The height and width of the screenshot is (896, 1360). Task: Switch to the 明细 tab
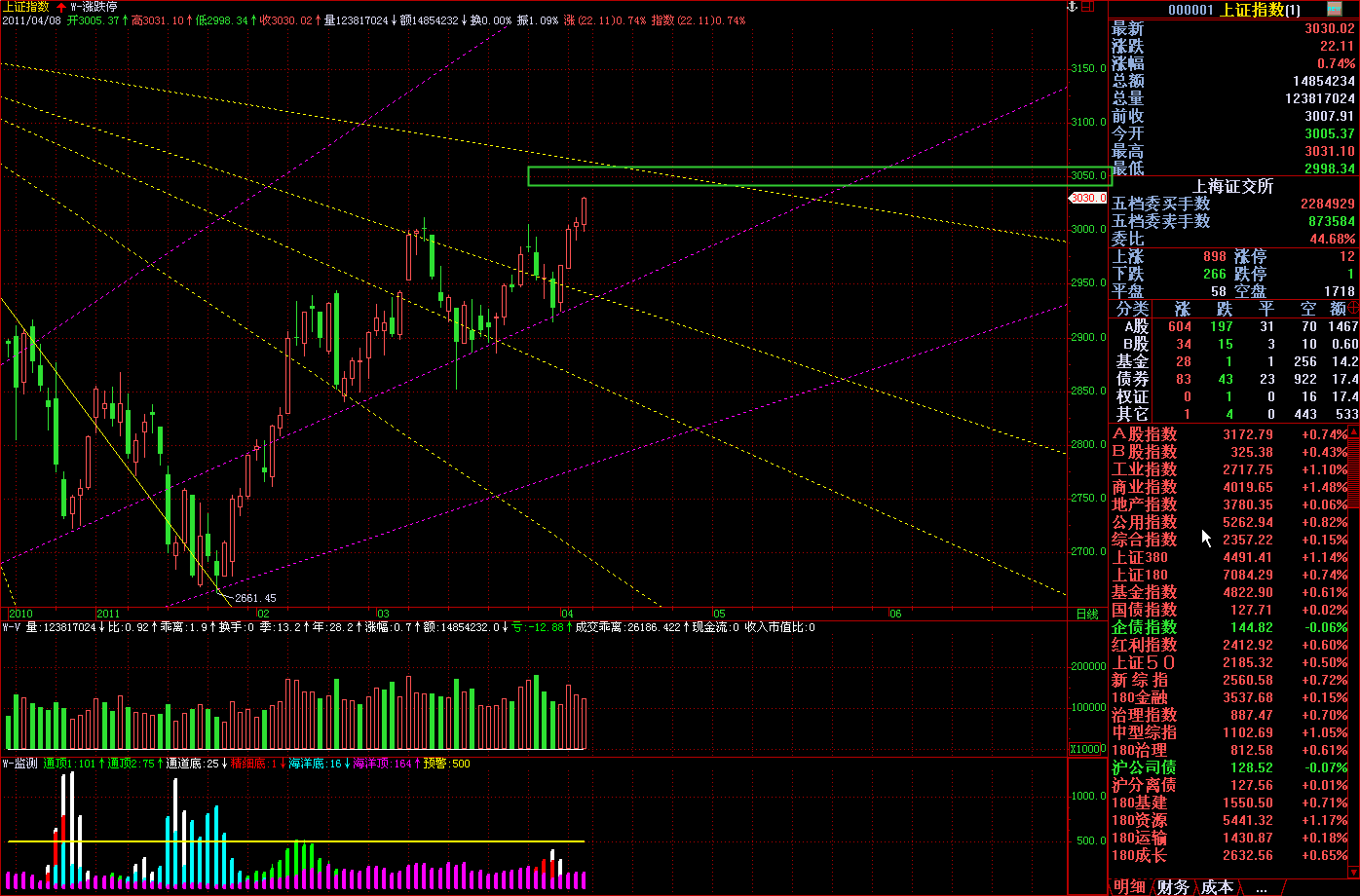[1130, 886]
